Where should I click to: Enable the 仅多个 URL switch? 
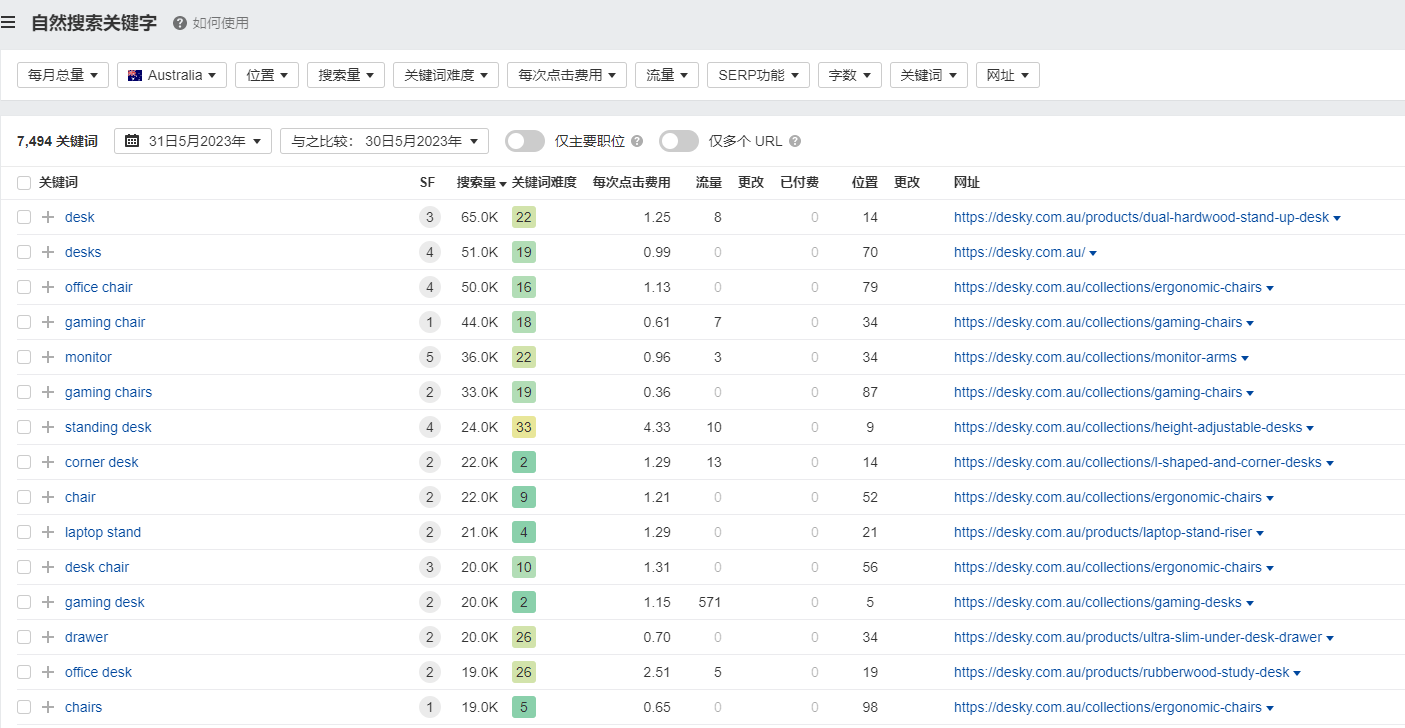tap(679, 141)
